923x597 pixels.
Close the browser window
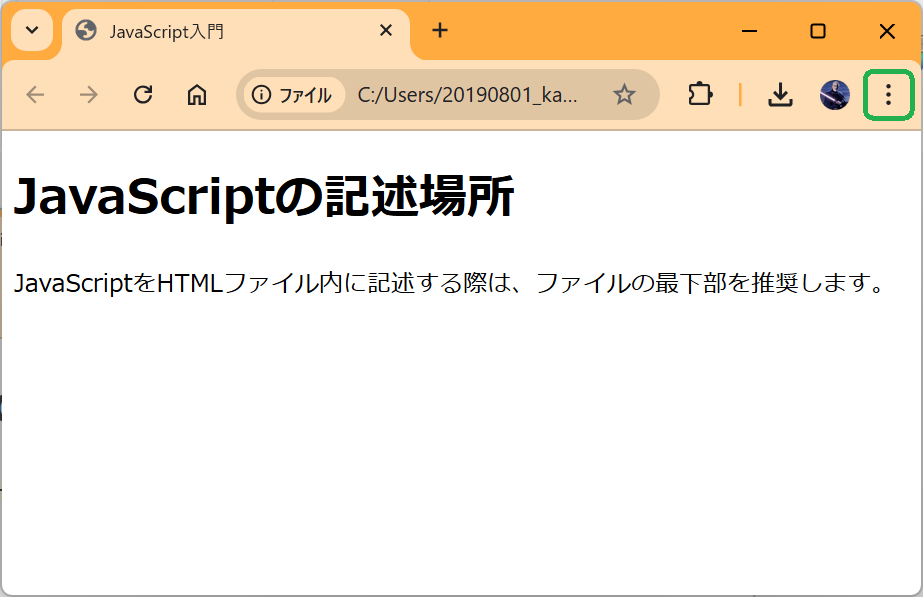click(886, 31)
